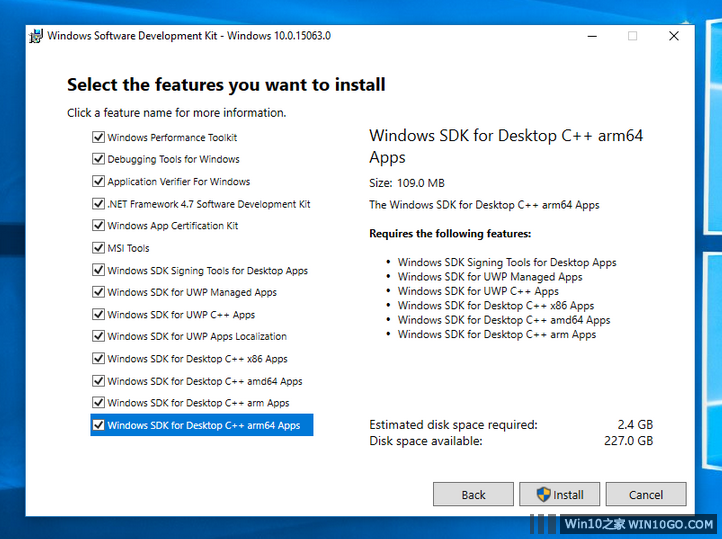Uncheck Windows Performance Toolkit checkbox
The height and width of the screenshot is (539, 722).
[98, 137]
